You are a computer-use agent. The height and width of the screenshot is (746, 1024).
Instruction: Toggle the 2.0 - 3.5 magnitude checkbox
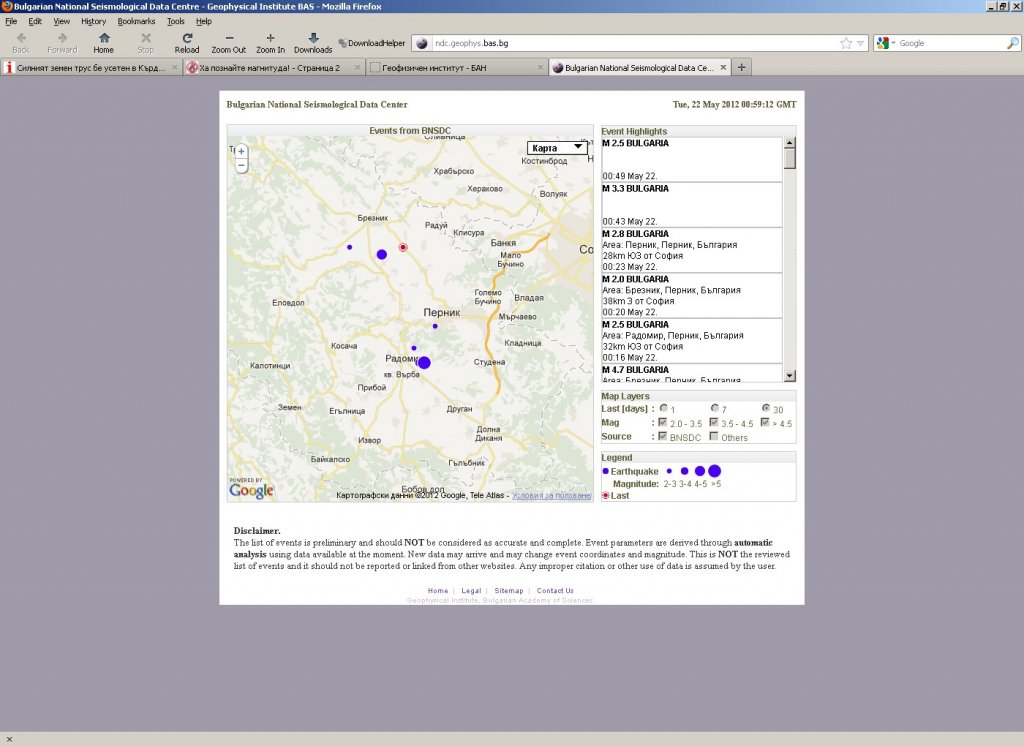coord(662,423)
